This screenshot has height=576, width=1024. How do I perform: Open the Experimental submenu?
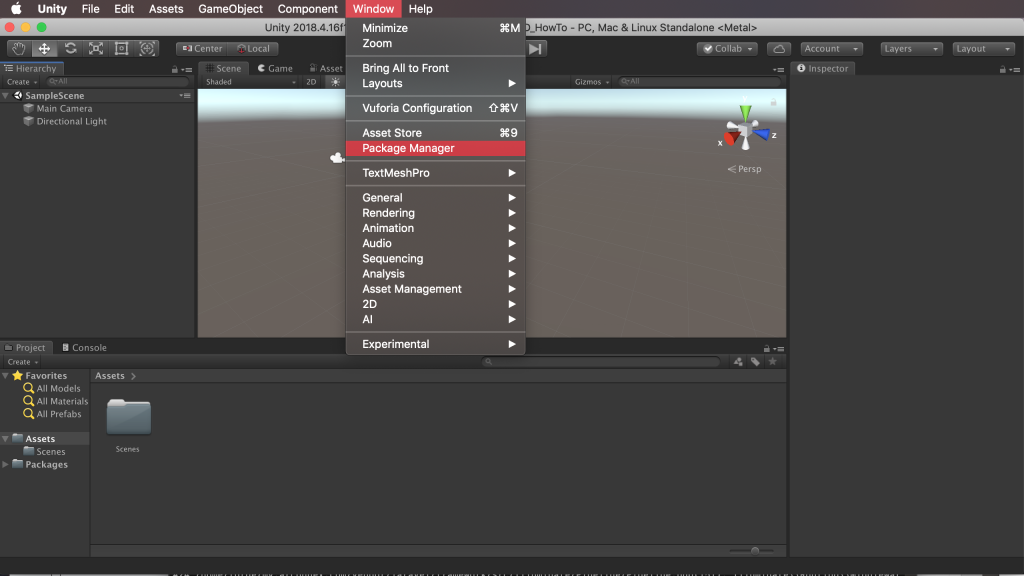click(x=436, y=344)
